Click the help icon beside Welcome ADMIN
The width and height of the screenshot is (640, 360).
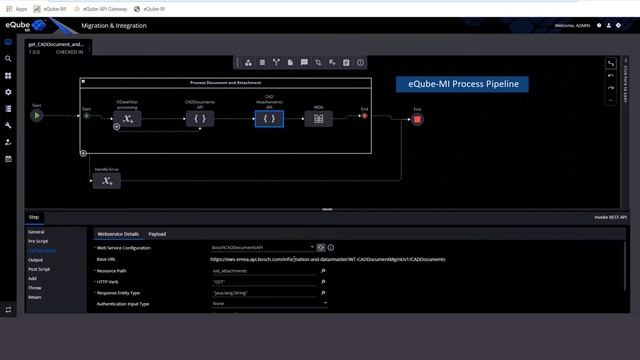[599, 25]
